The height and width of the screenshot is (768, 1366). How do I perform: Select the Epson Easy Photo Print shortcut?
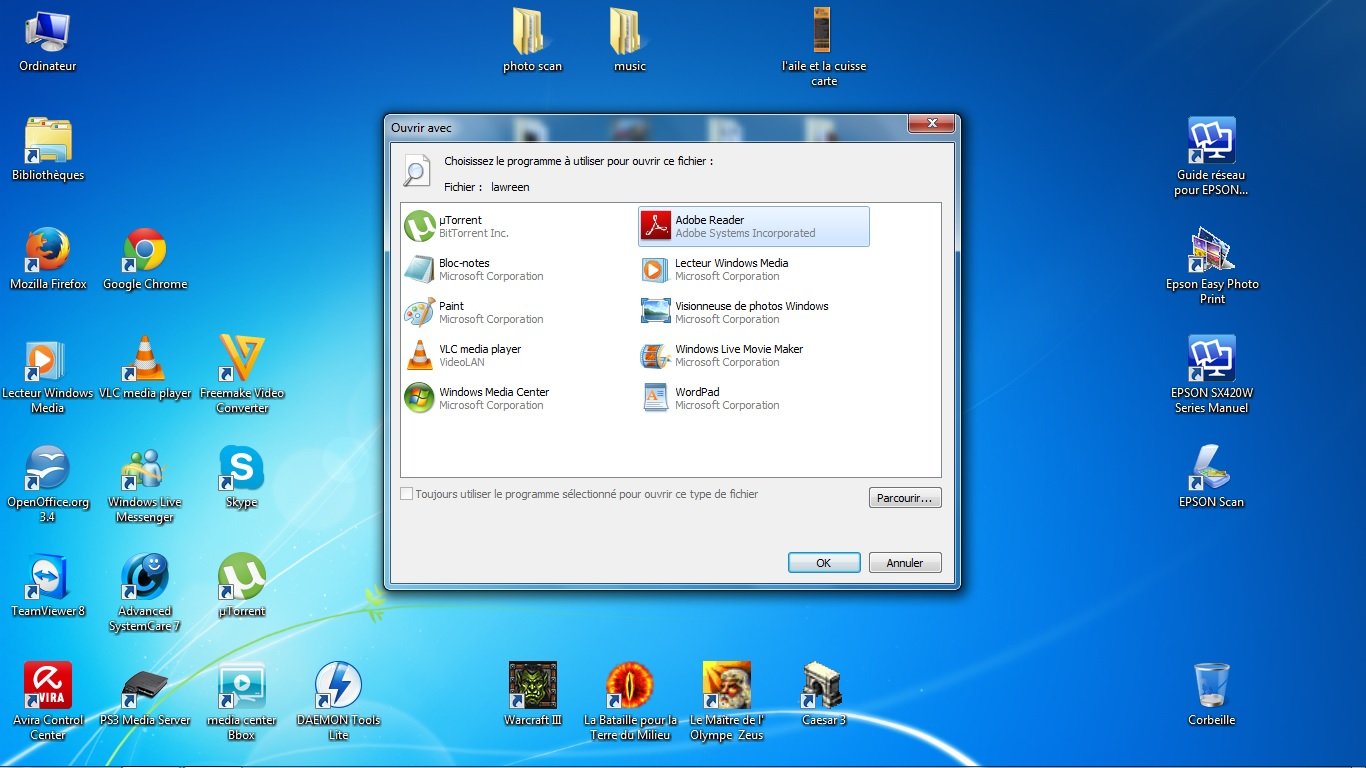[1212, 266]
